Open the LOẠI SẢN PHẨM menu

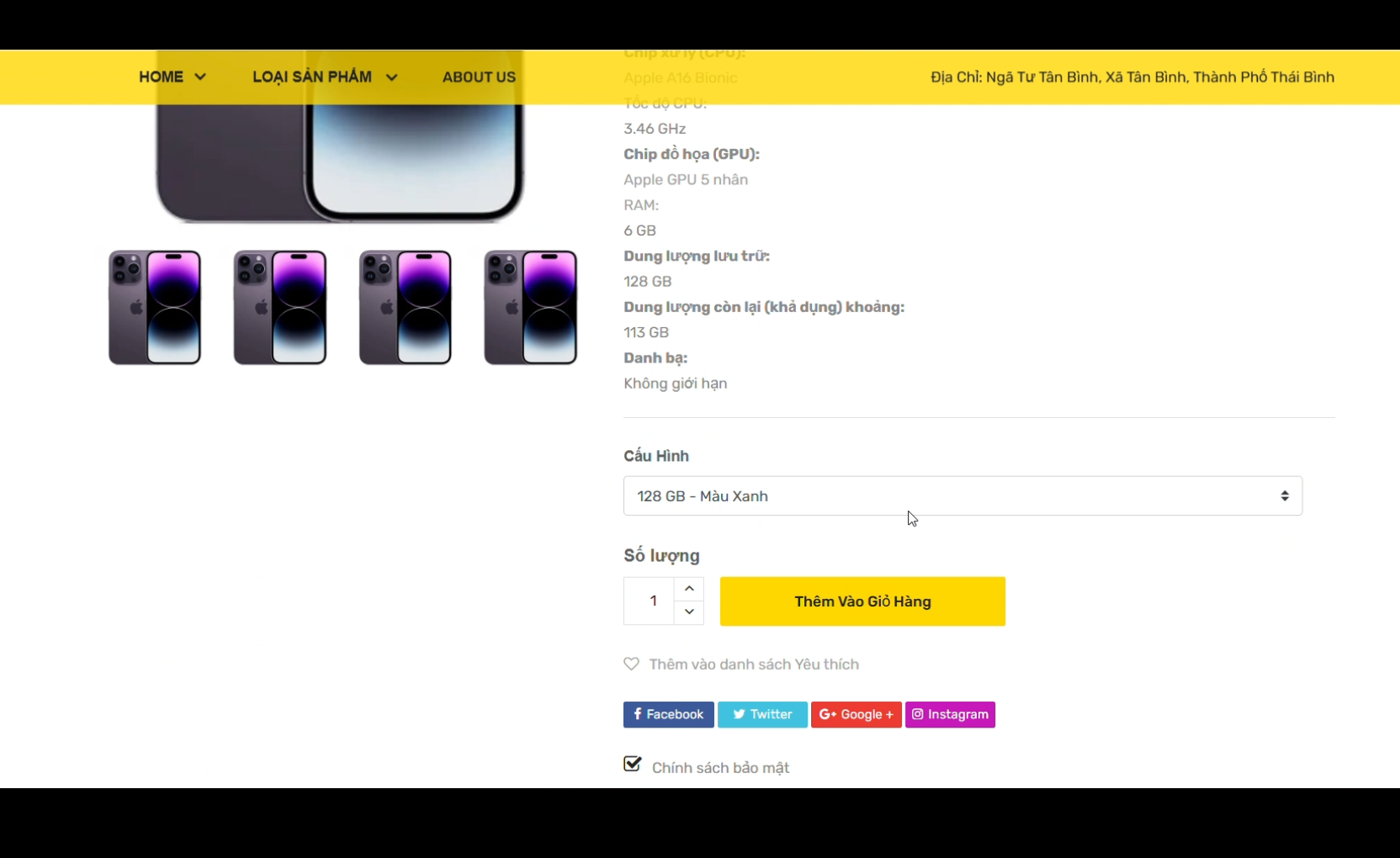(312, 77)
